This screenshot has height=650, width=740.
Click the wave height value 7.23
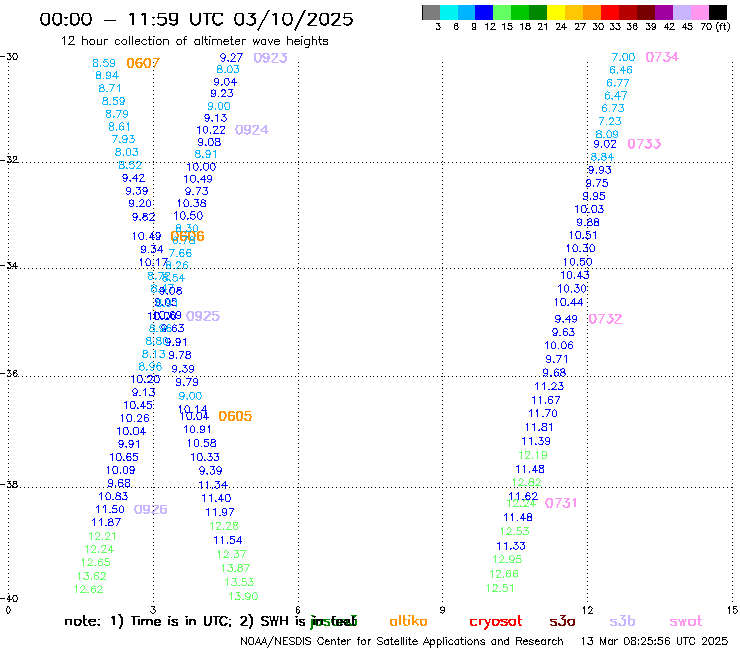click(610, 121)
